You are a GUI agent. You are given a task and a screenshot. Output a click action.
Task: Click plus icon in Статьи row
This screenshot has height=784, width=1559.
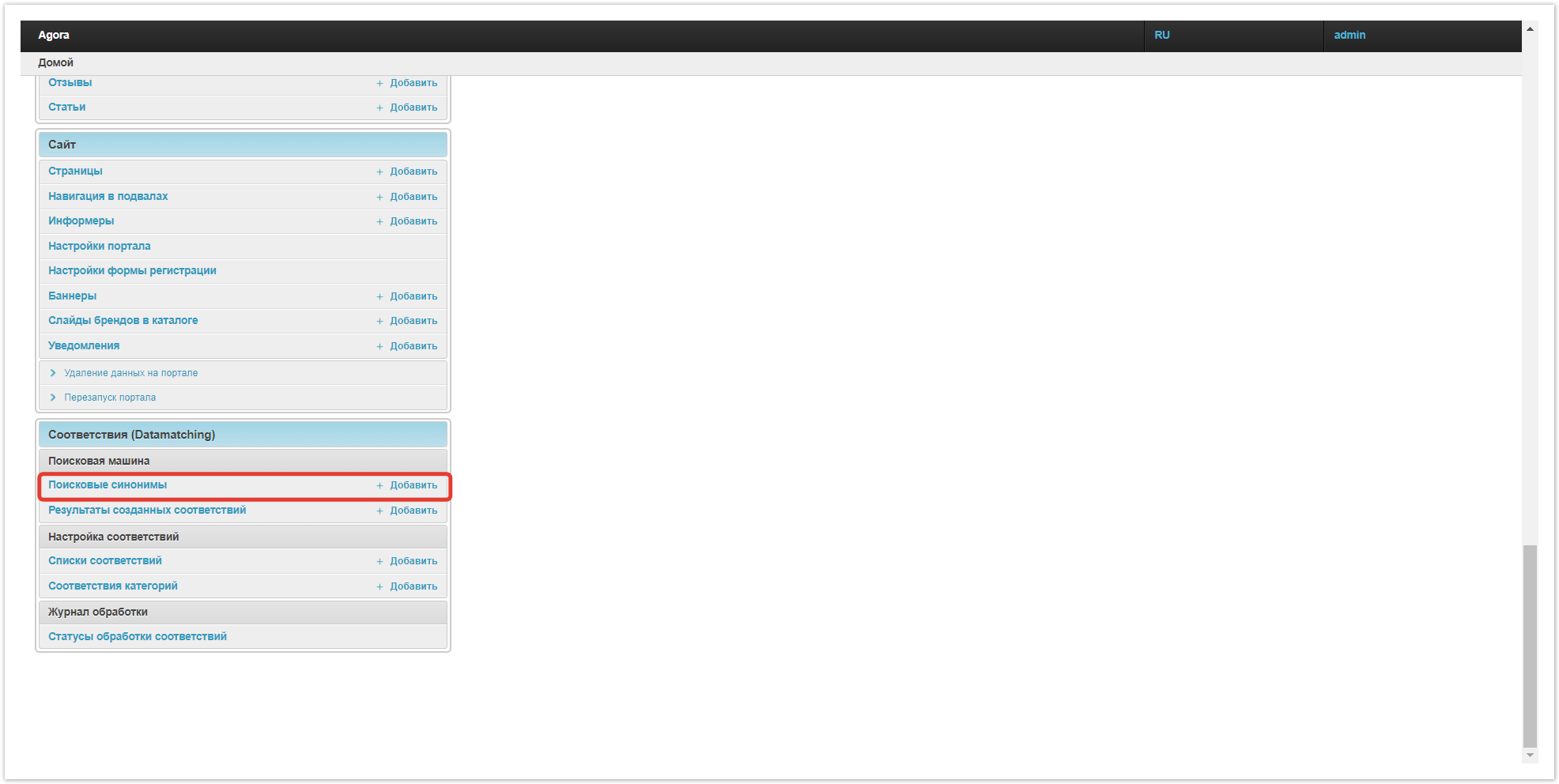point(379,108)
